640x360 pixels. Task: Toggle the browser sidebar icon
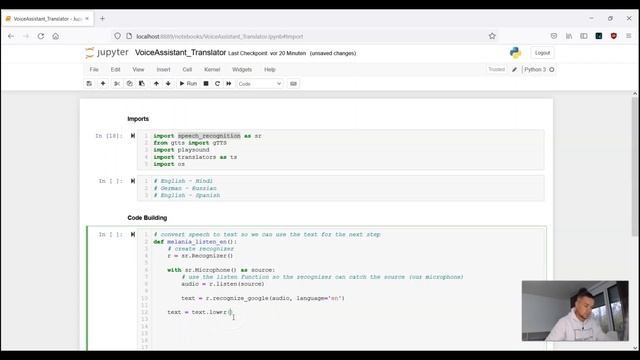coord(584,36)
